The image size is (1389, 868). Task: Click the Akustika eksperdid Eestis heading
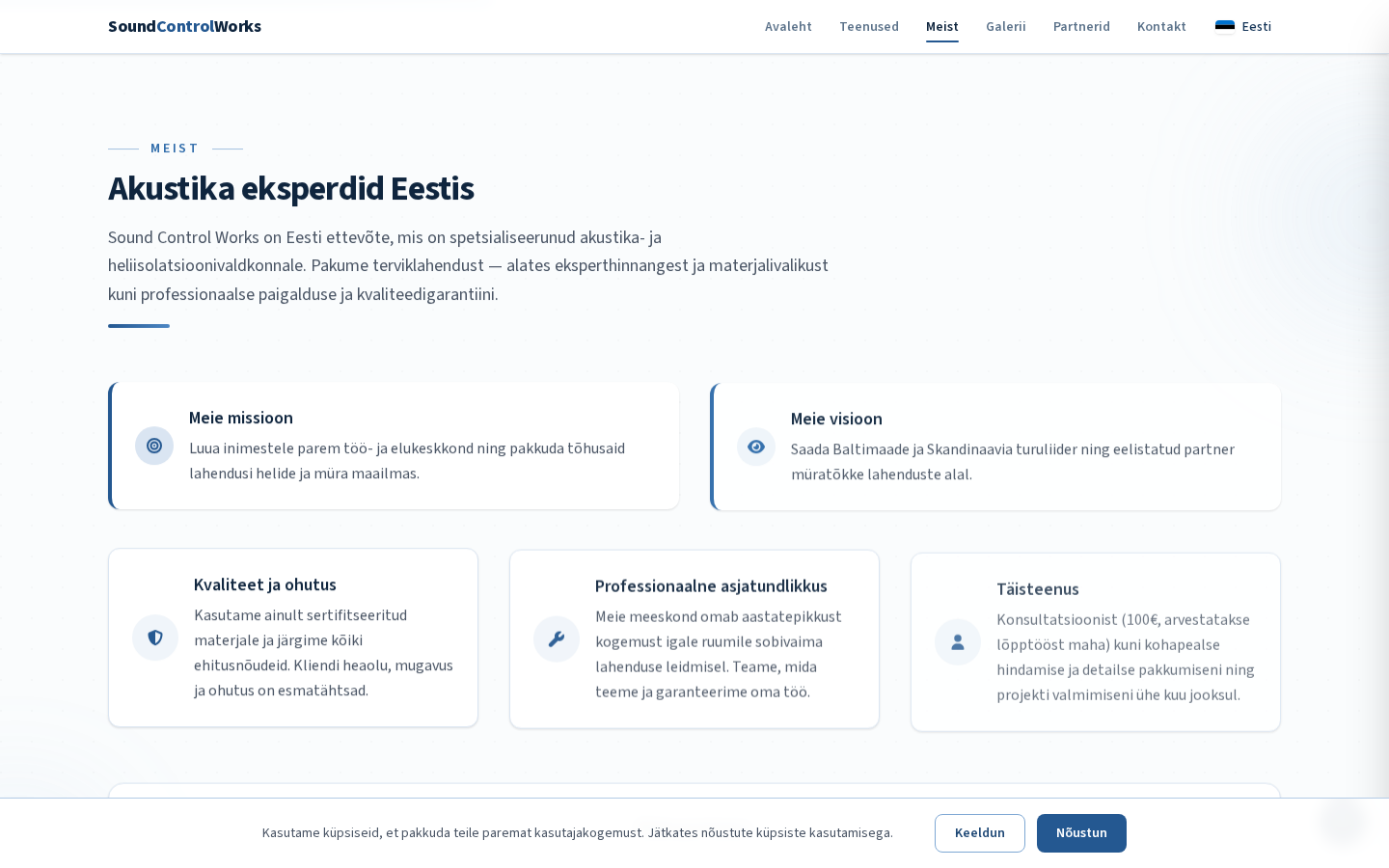click(x=290, y=188)
